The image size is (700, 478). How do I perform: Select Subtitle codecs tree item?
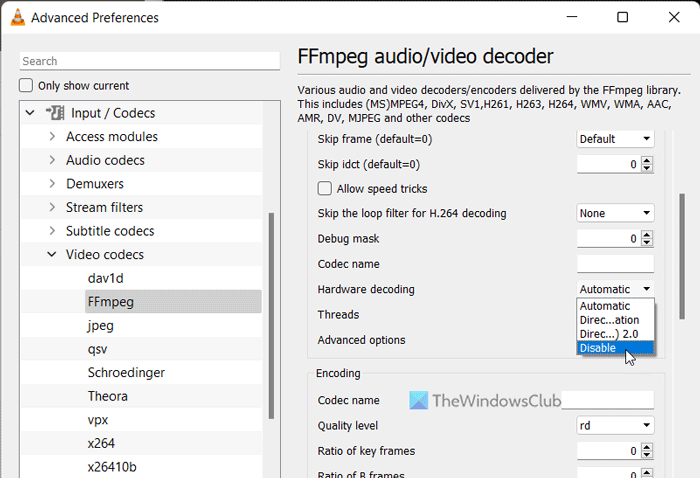(110, 231)
